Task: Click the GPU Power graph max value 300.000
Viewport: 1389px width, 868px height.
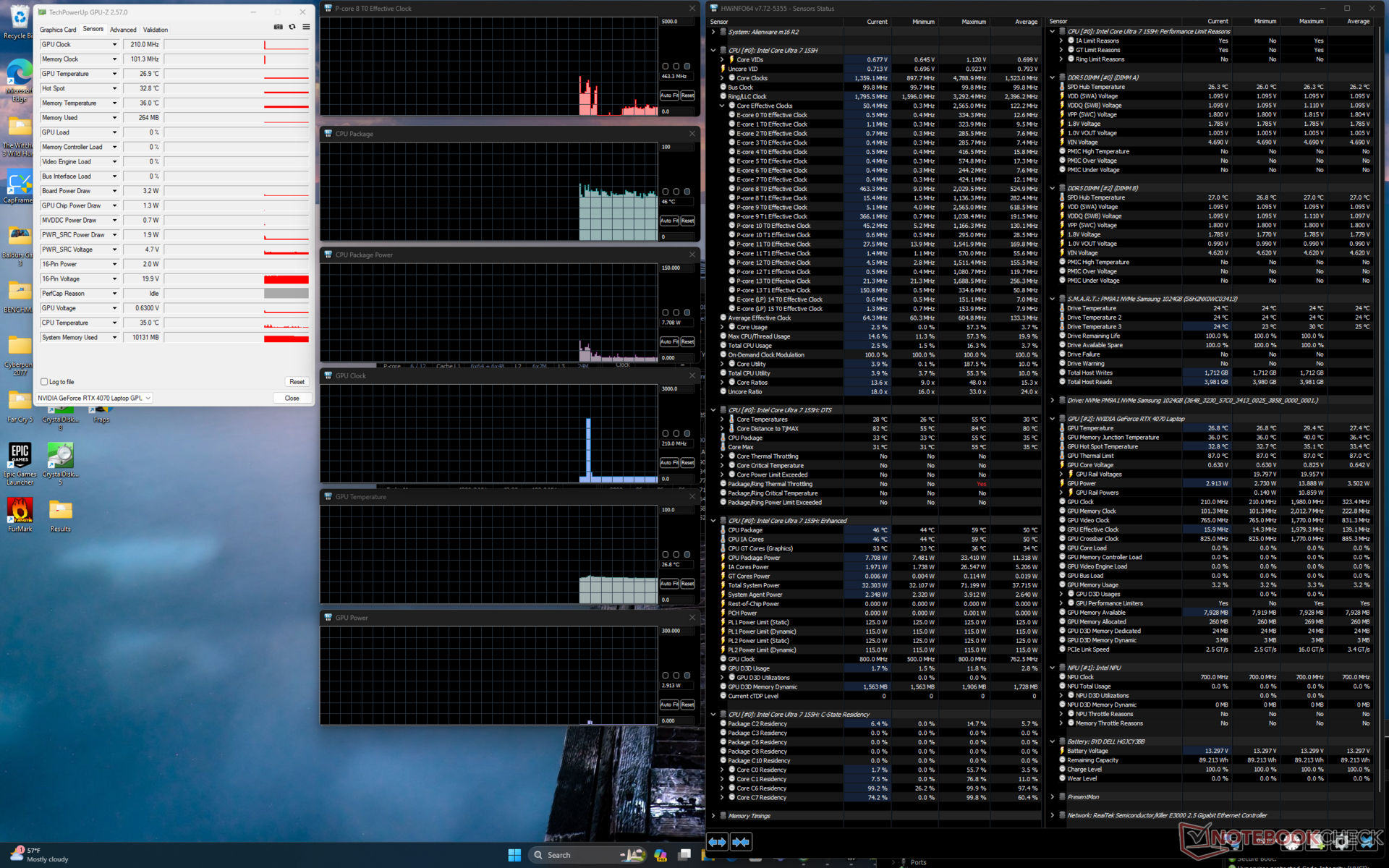Action: click(676, 631)
